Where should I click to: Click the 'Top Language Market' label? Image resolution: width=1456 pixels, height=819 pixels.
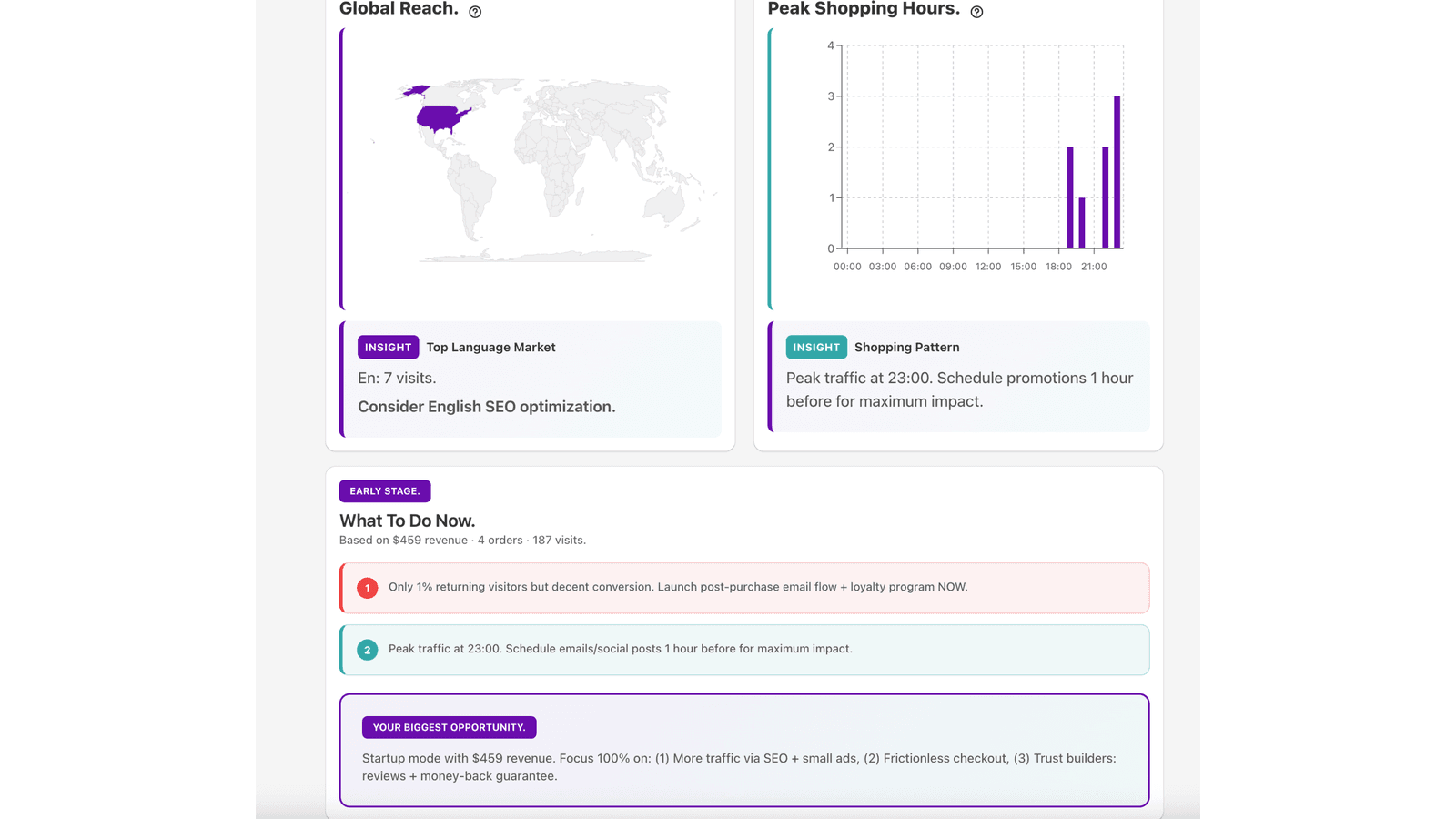(490, 348)
